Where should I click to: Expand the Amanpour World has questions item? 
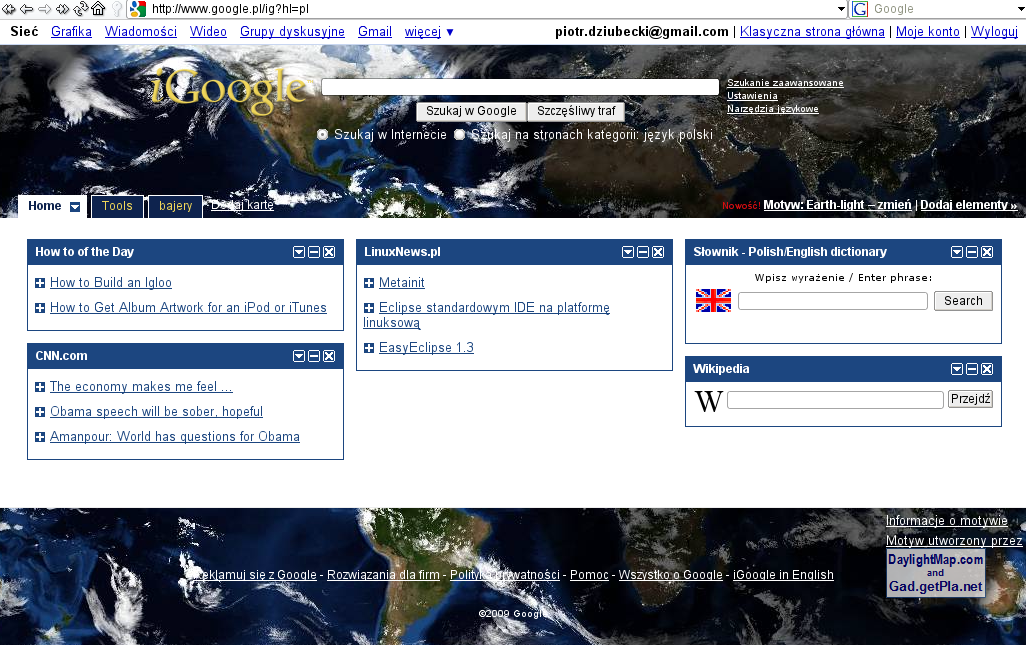pyautogui.click(x=40, y=437)
